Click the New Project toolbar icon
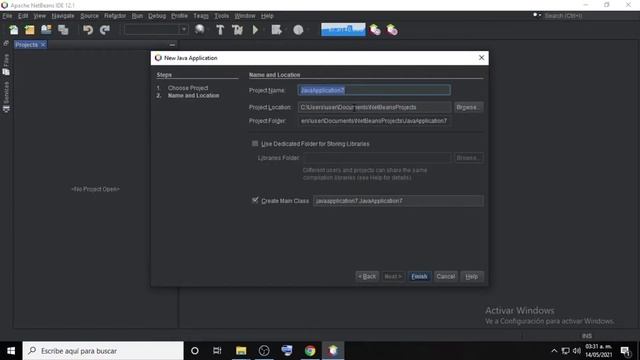Image resolution: width=640 pixels, height=360 pixels. [x=30, y=30]
